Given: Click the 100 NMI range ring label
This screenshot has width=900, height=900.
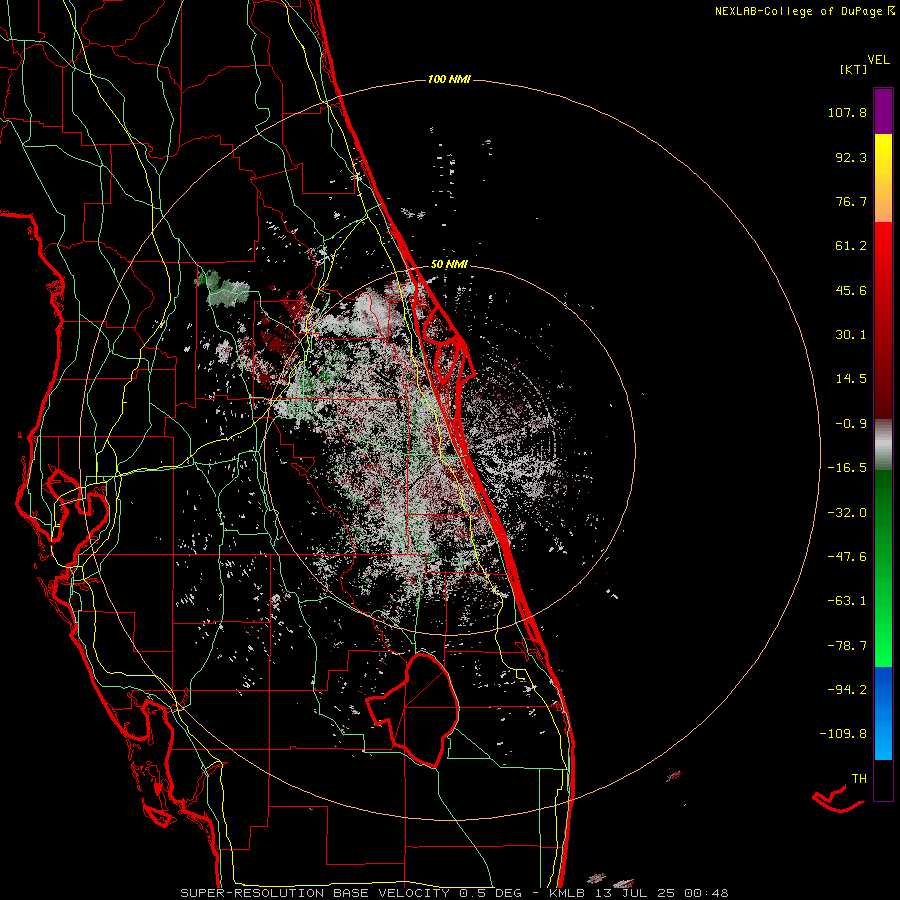Looking at the screenshot, I should click(x=449, y=79).
